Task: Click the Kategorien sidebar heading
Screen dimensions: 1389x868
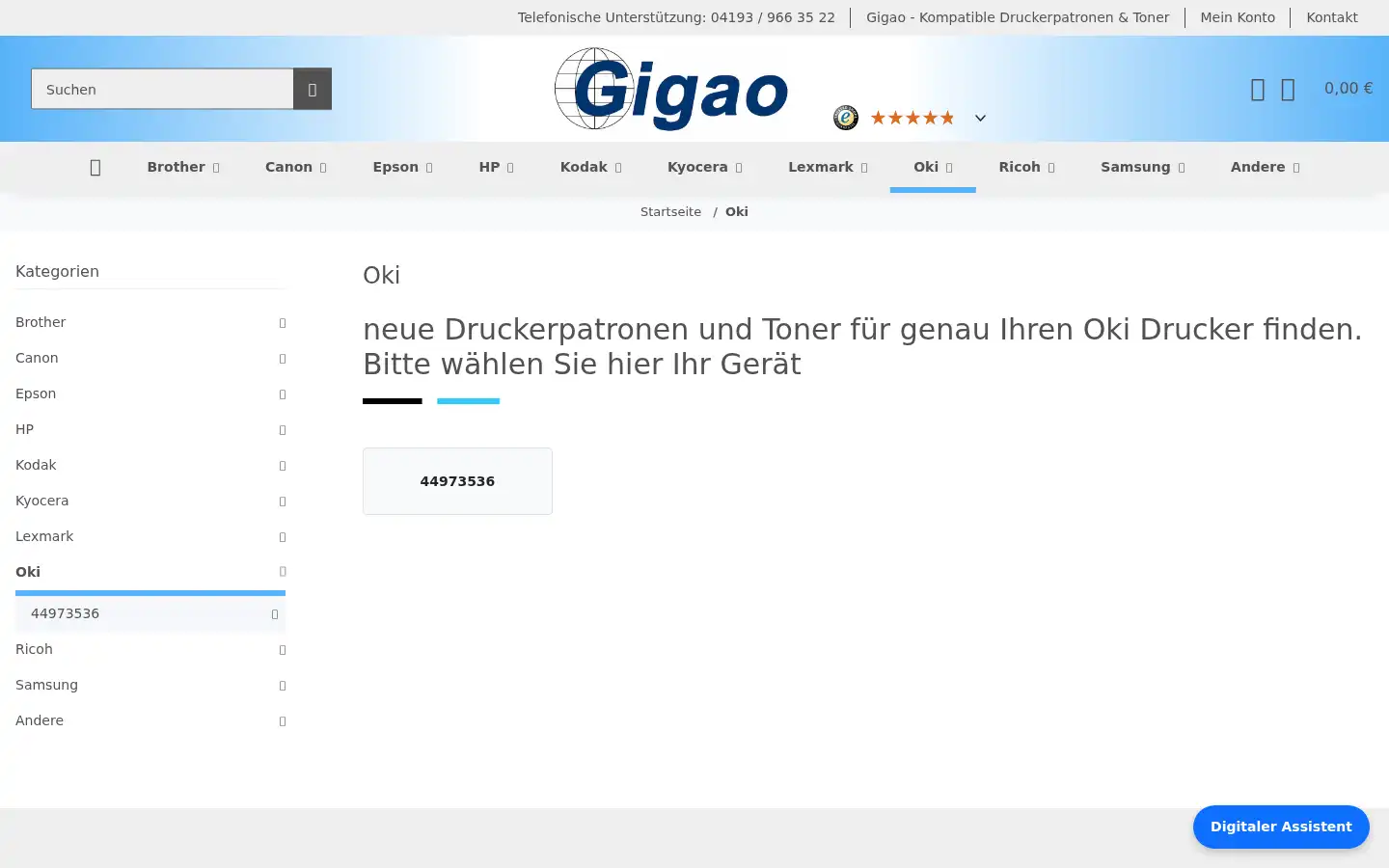Action: pos(57,271)
